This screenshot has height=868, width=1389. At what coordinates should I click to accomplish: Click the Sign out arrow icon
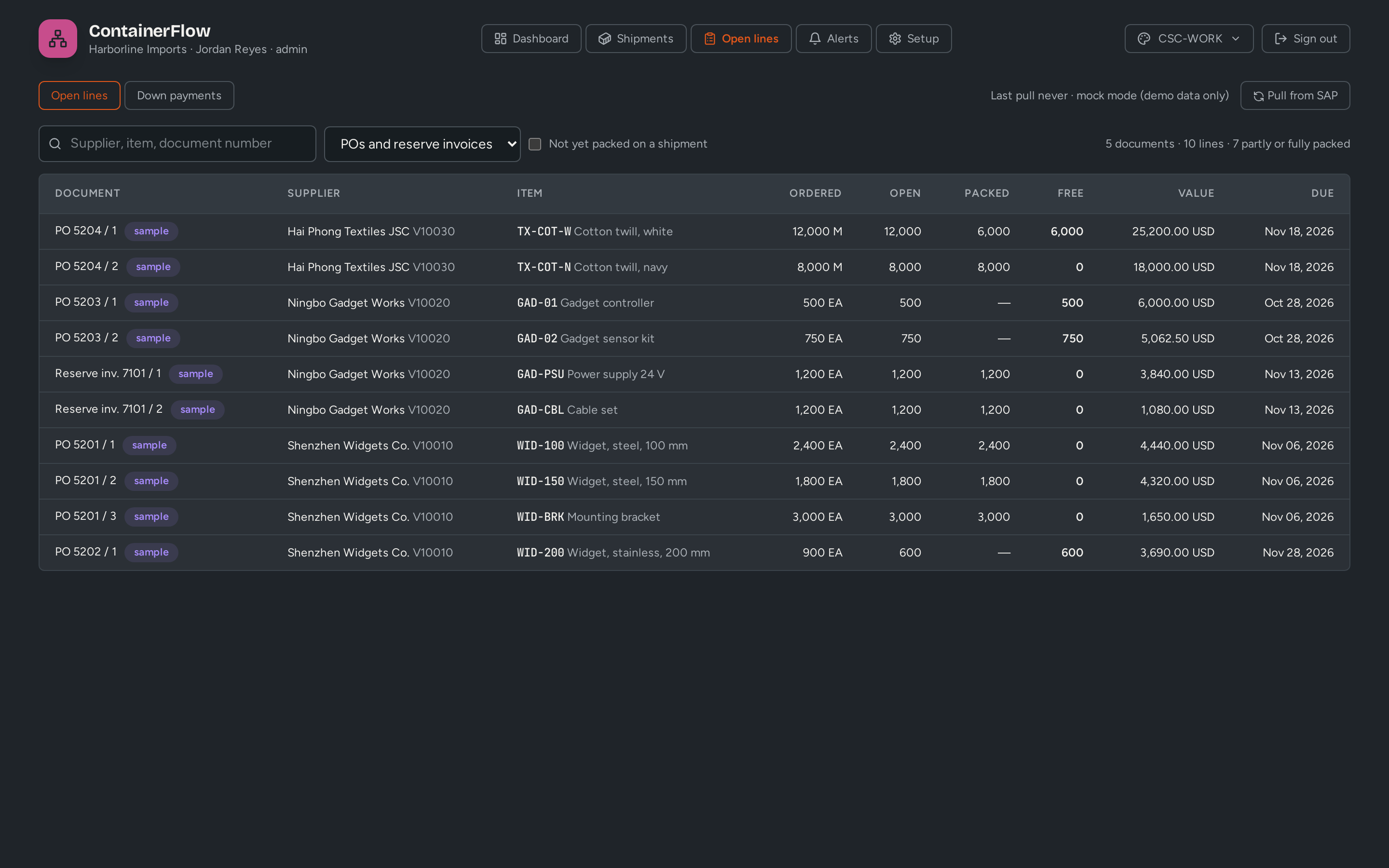(1280, 39)
